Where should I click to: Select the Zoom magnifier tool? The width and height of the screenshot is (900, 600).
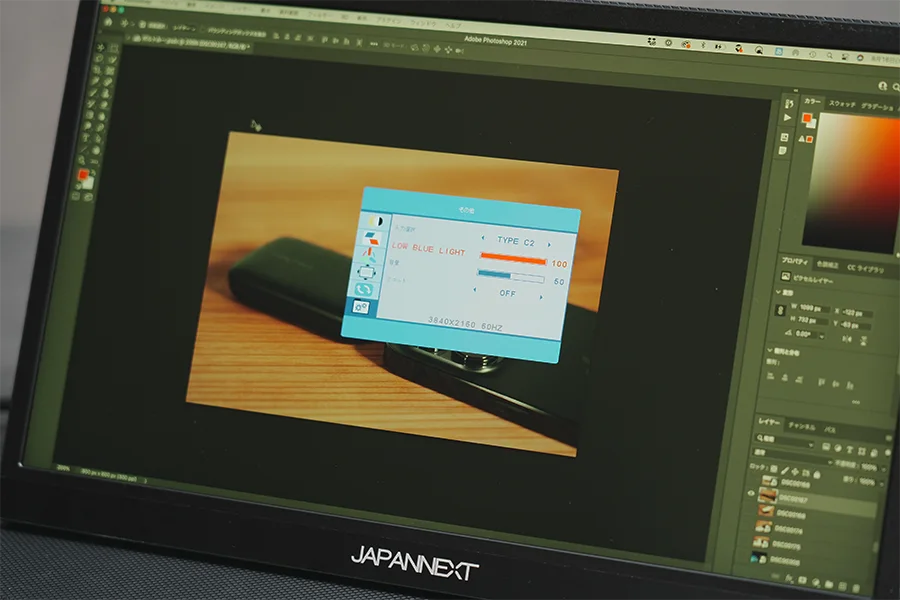[82, 161]
